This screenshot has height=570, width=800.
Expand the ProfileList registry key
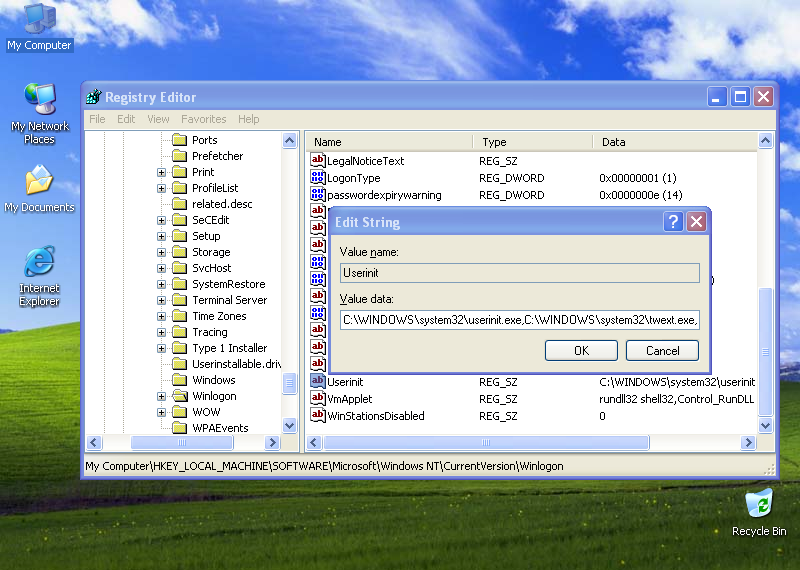click(161, 188)
